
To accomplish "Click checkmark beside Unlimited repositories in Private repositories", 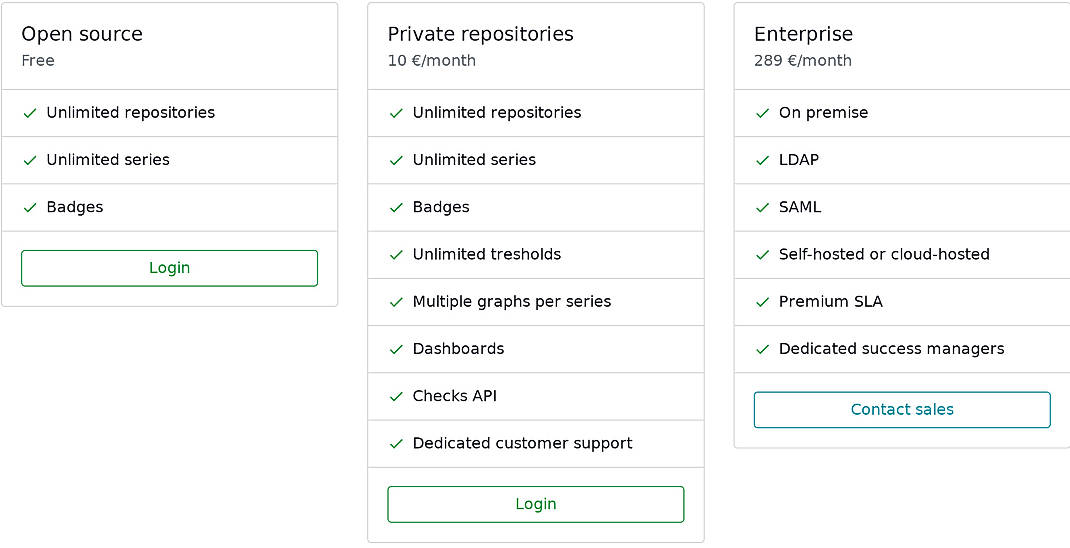I will (x=396, y=113).
